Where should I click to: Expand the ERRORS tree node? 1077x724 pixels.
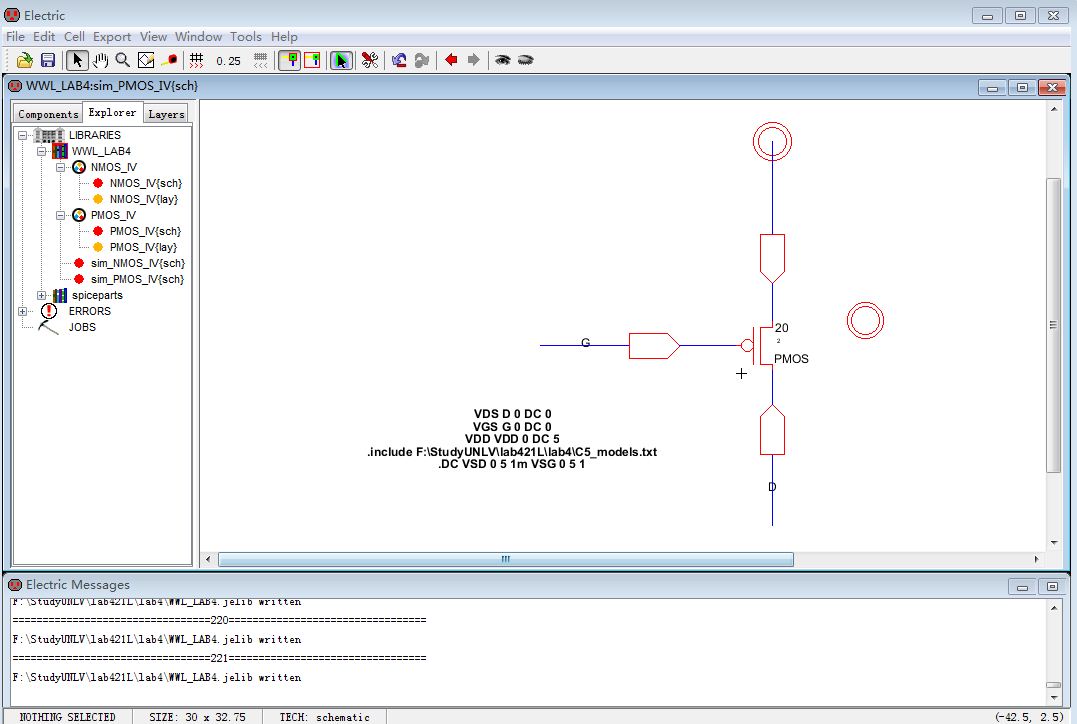point(23,311)
